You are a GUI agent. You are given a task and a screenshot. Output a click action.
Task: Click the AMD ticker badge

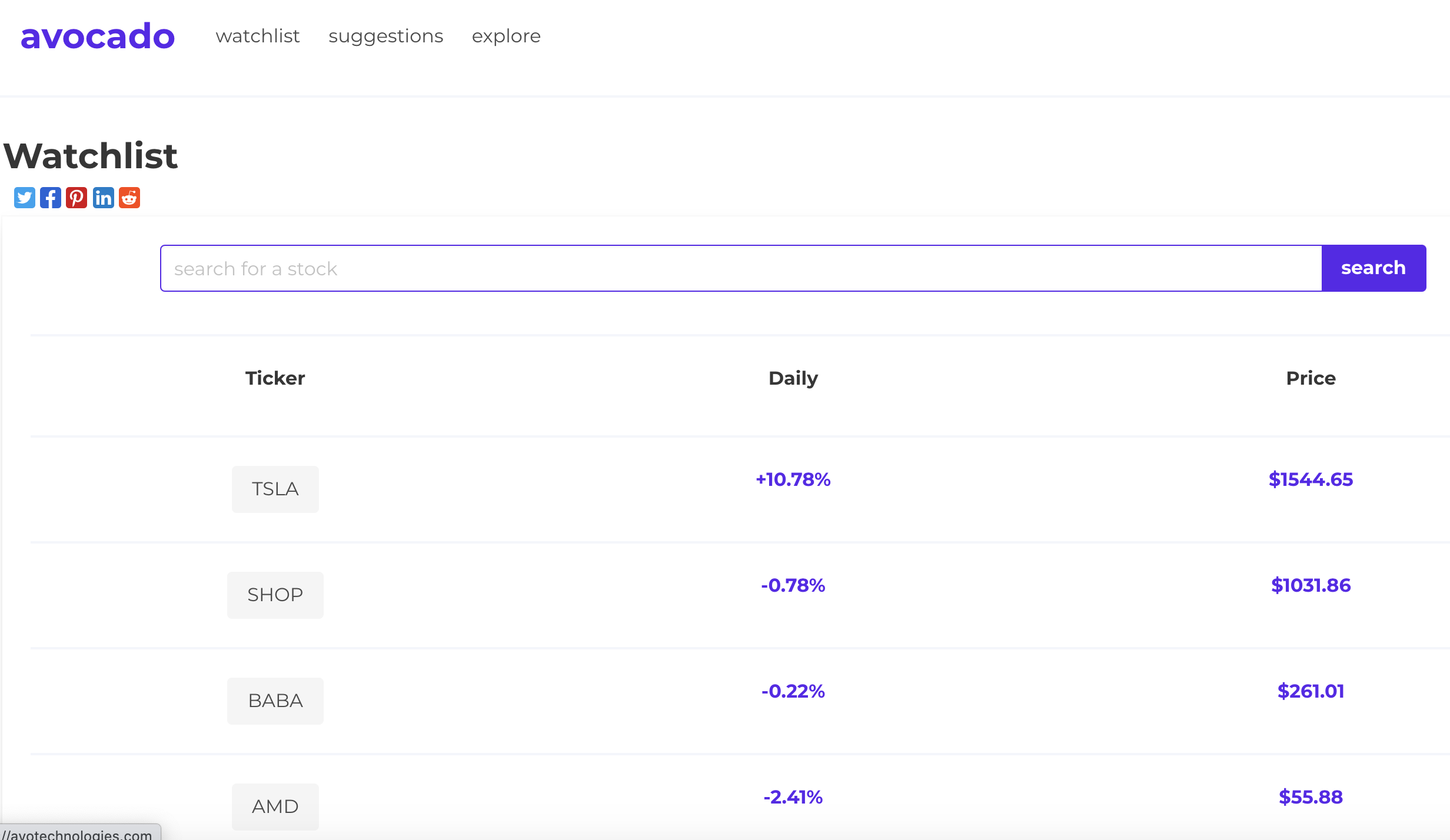(x=275, y=806)
